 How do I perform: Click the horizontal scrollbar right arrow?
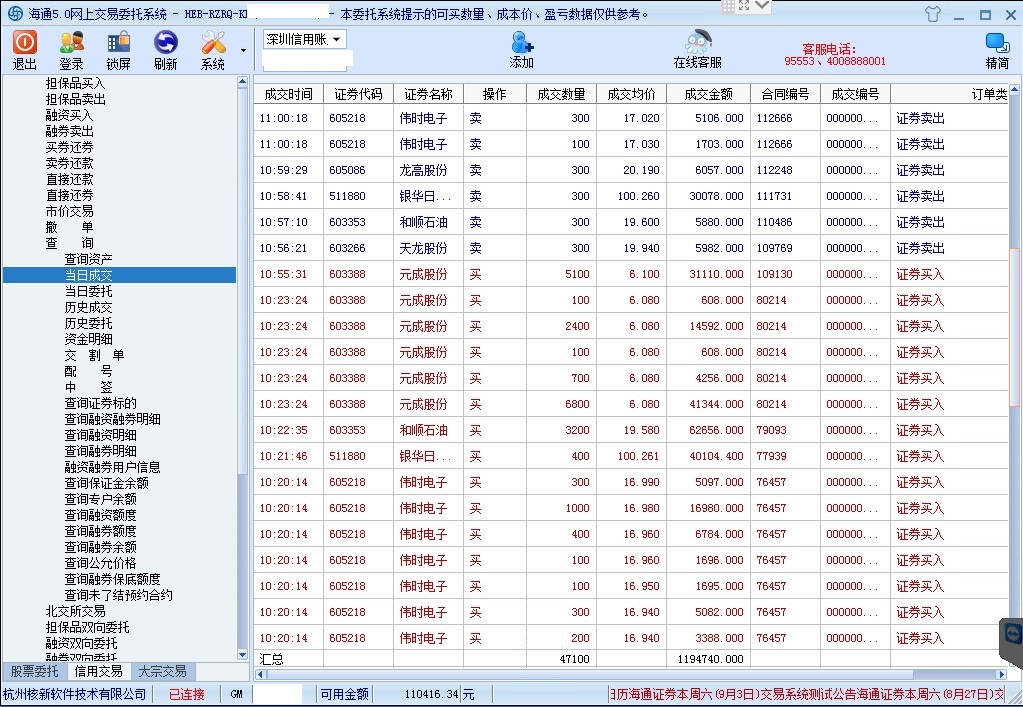pos(1001,675)
